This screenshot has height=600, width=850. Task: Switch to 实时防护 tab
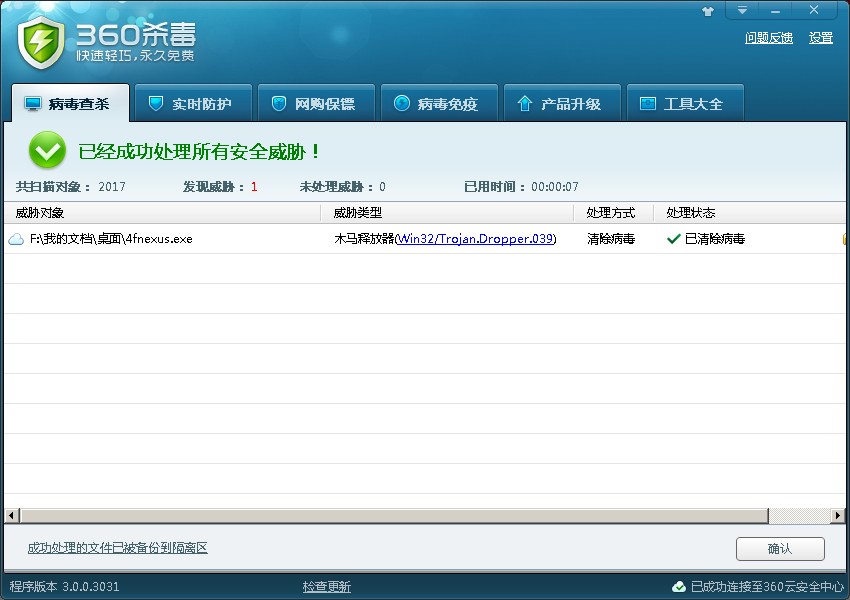point(194,103)
